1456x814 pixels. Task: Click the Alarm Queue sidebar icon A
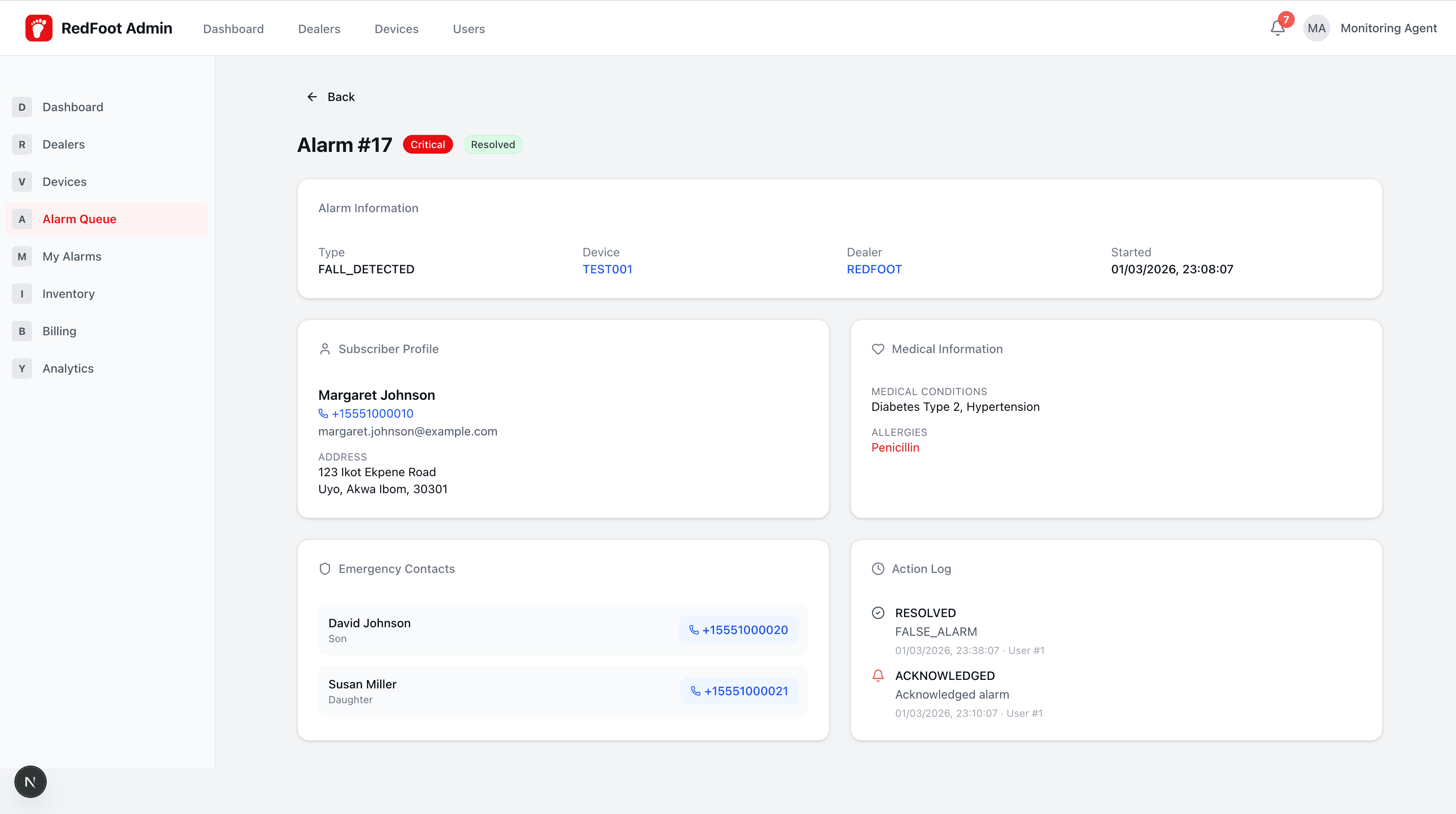point(22,219)
